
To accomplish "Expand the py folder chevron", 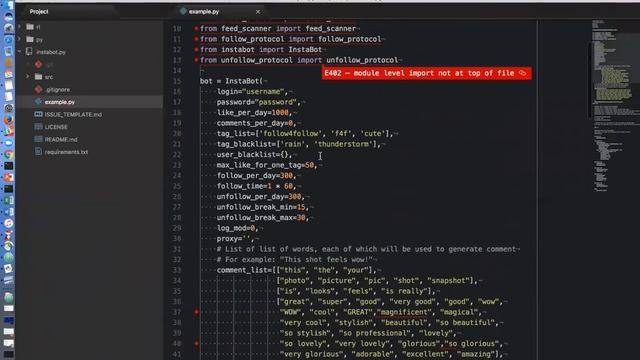I will coord(19,39).
